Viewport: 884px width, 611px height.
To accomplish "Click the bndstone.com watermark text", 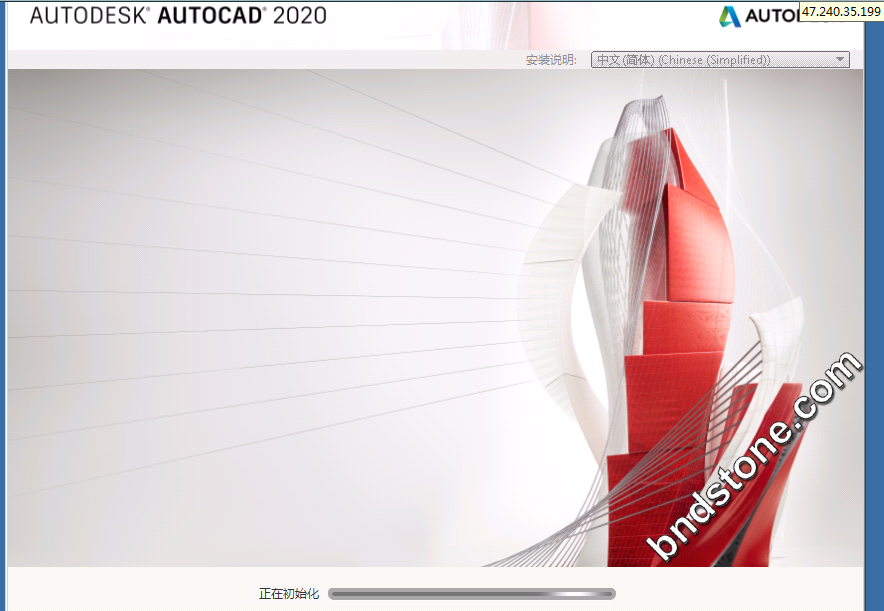I will [x=755, y=456].
